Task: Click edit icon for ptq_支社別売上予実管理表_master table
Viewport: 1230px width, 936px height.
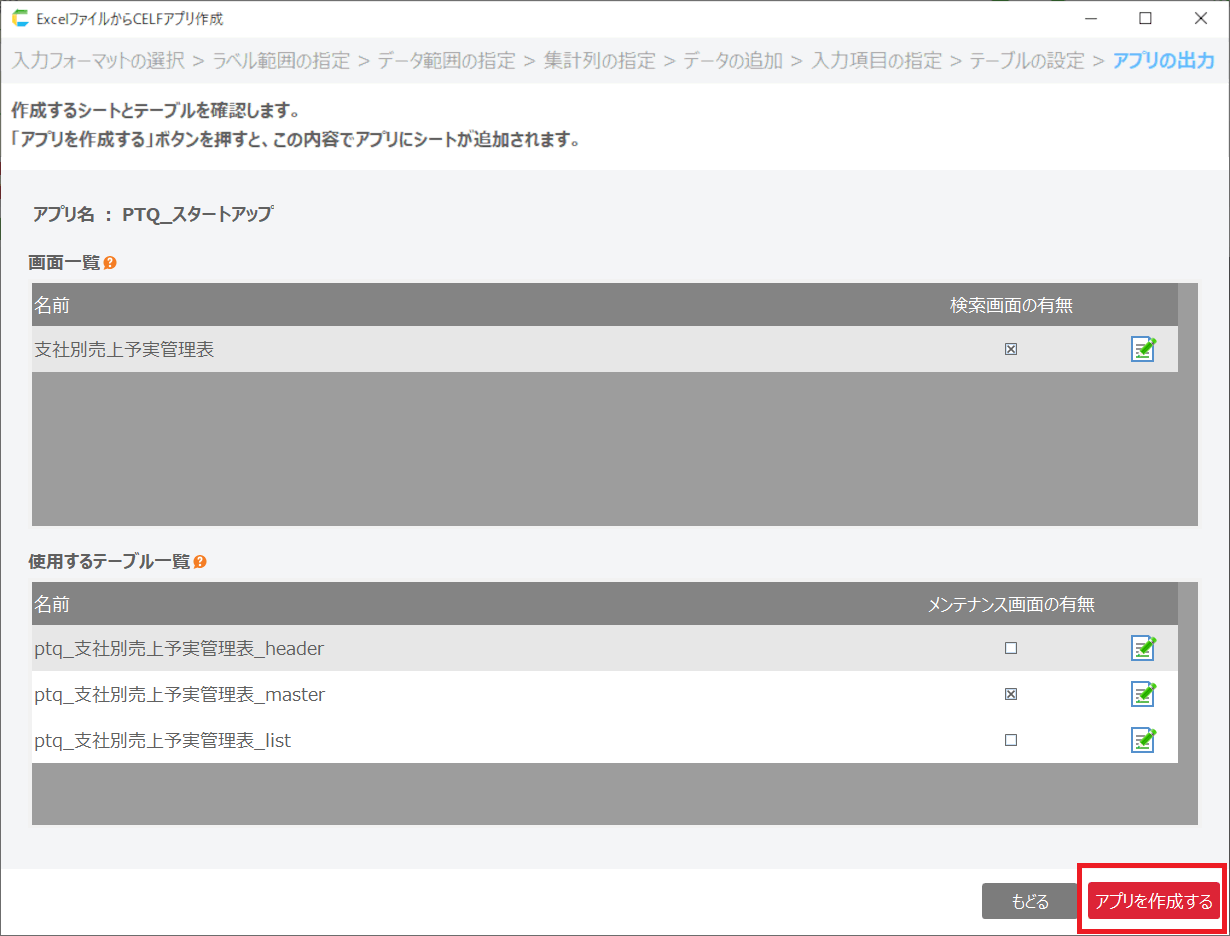Action: point(1143,694)
